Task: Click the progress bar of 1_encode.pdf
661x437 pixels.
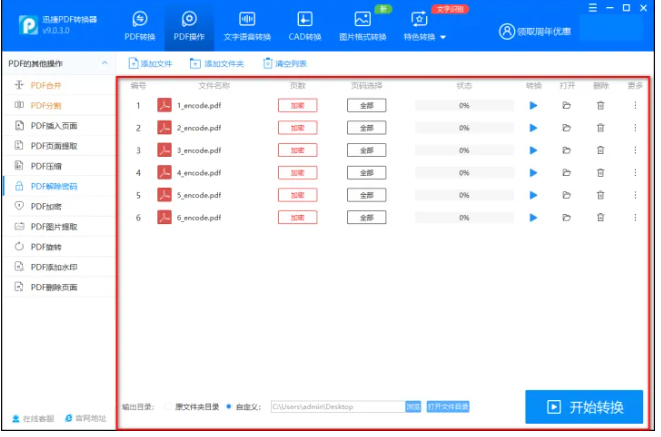Action: click(464, 105)
